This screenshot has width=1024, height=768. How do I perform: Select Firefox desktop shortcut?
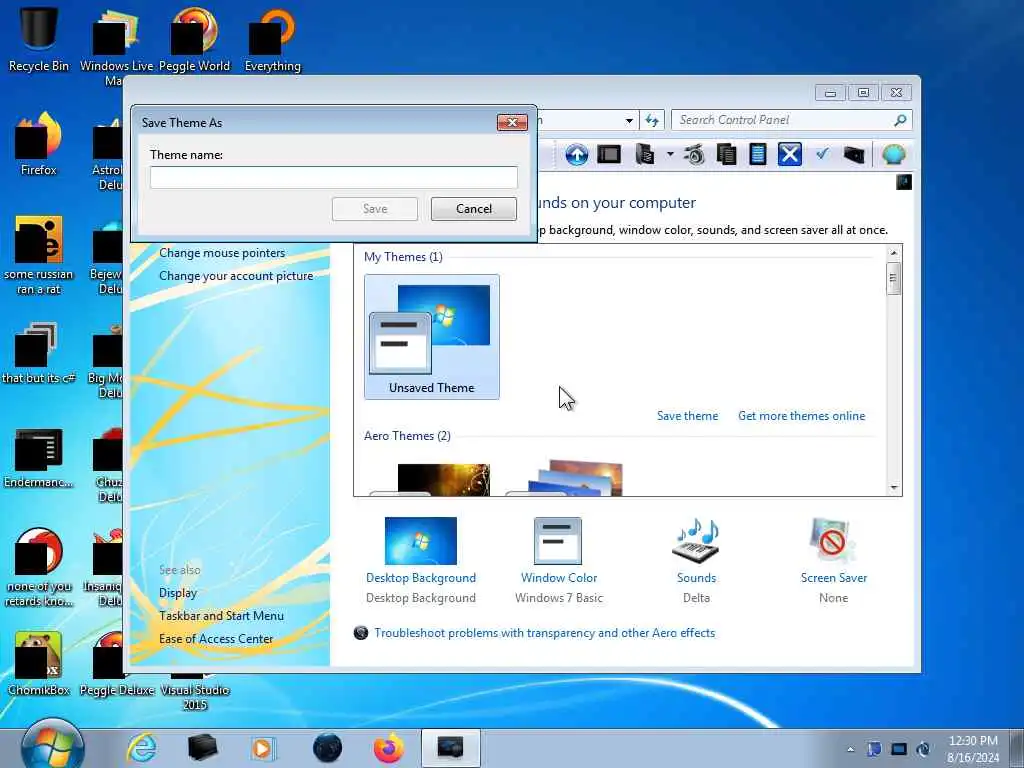39,144
